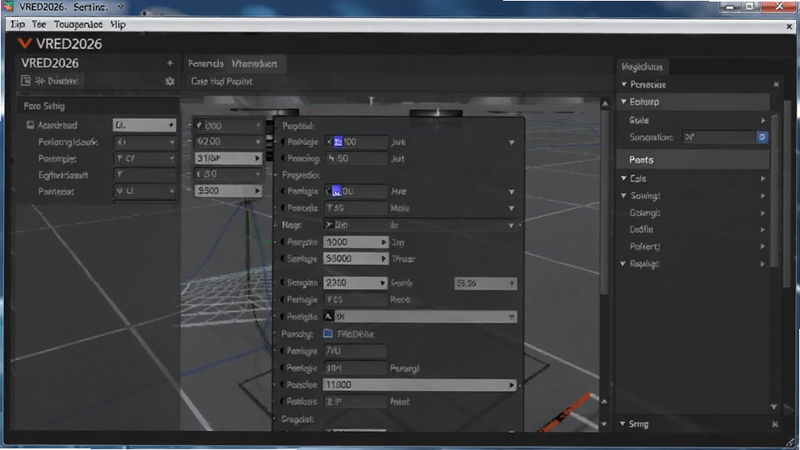Viewport: 800px width, 450px height.
Task: Click the right panel's scroll-down arrow
Action: point(774,407)
